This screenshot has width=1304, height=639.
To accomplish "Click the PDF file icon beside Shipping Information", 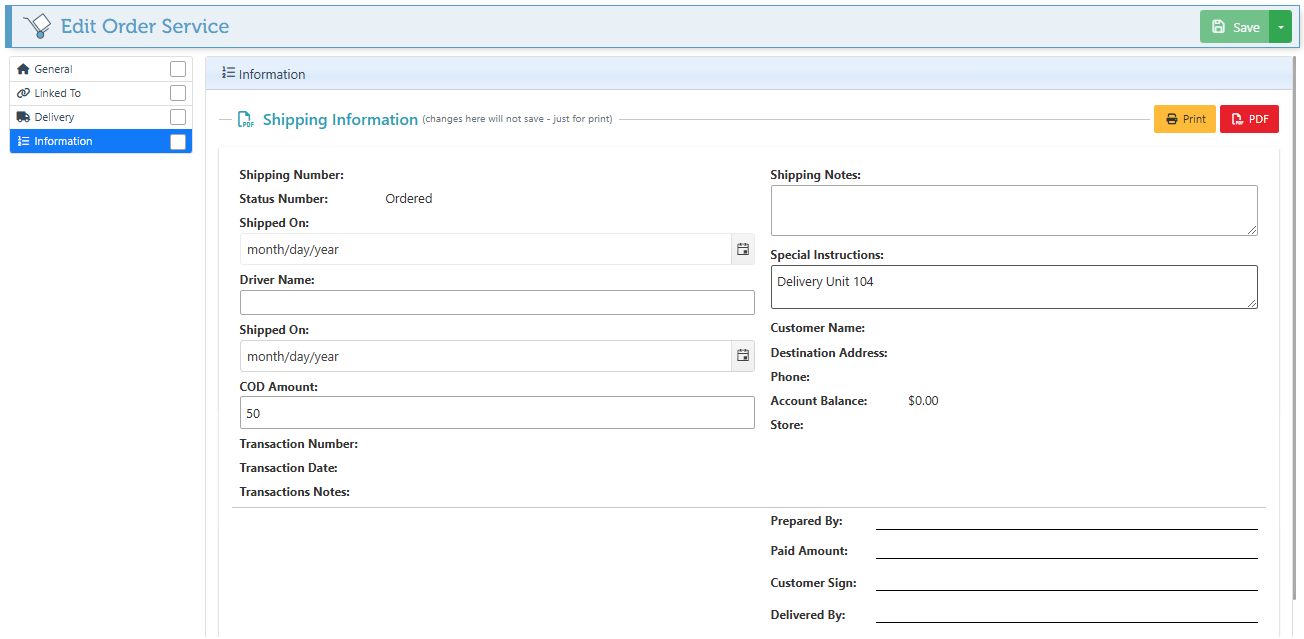I will click(245, 120).
